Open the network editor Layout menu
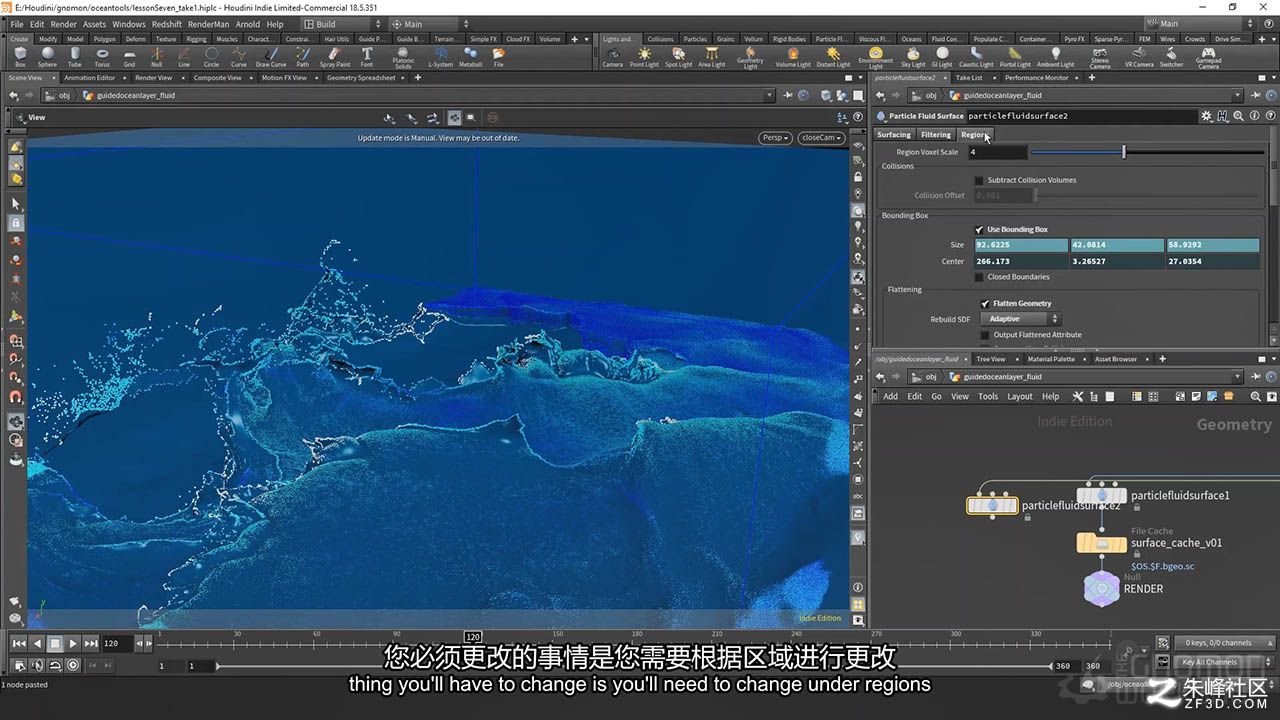 [1020, 396]
